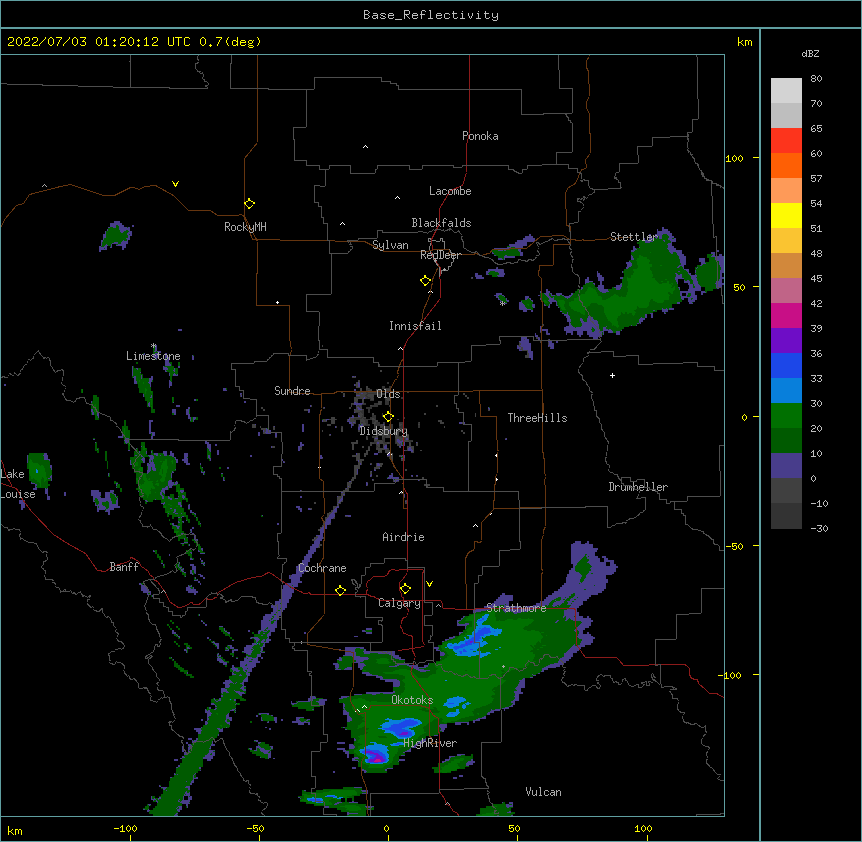Select the Blackfalds label
Image resolution: width=862 pixels, height=842 pixels.
coord(441,223)
